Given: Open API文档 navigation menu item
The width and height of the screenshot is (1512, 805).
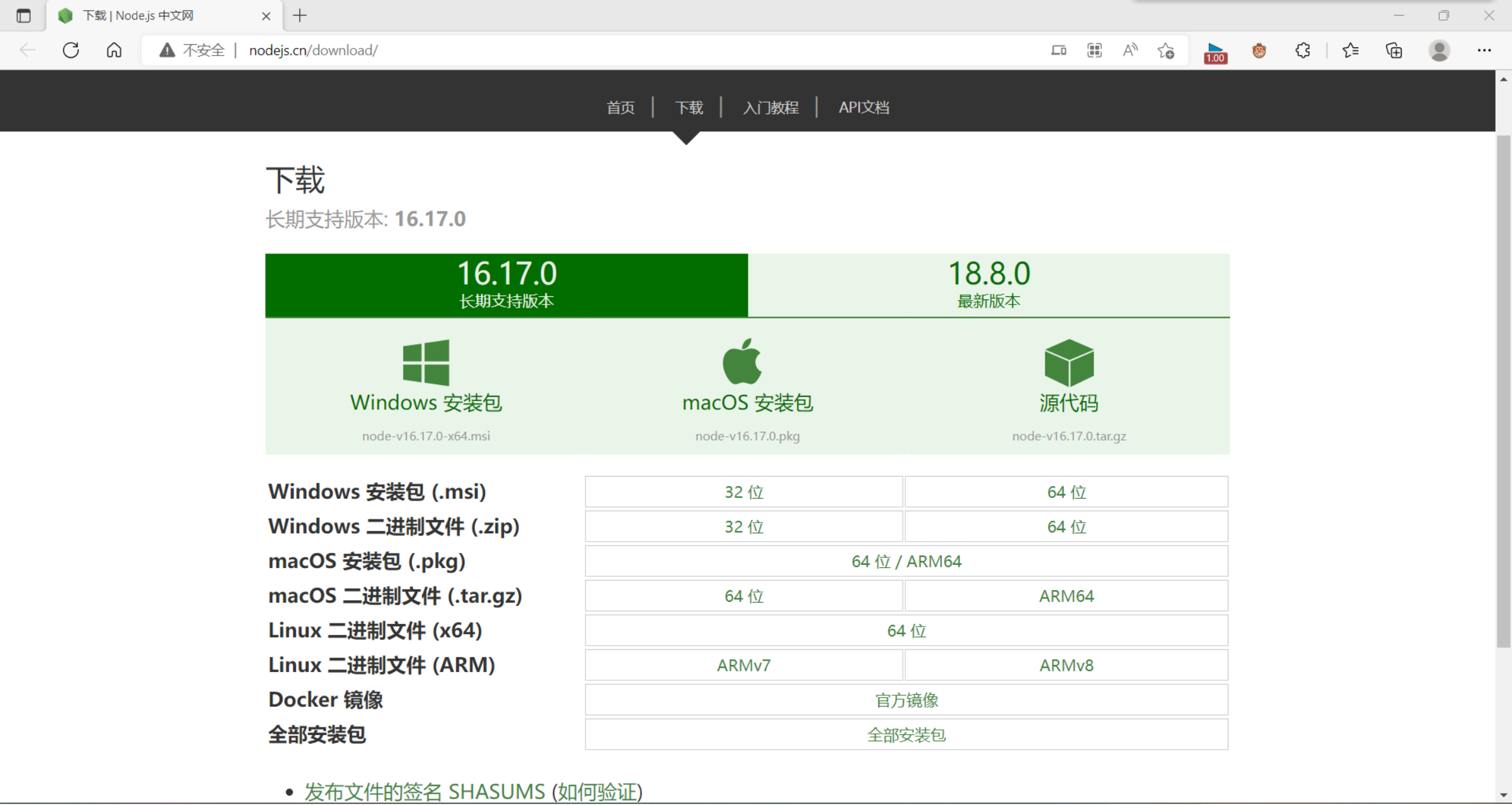Looking at the screenshot, I should (864, 107).
